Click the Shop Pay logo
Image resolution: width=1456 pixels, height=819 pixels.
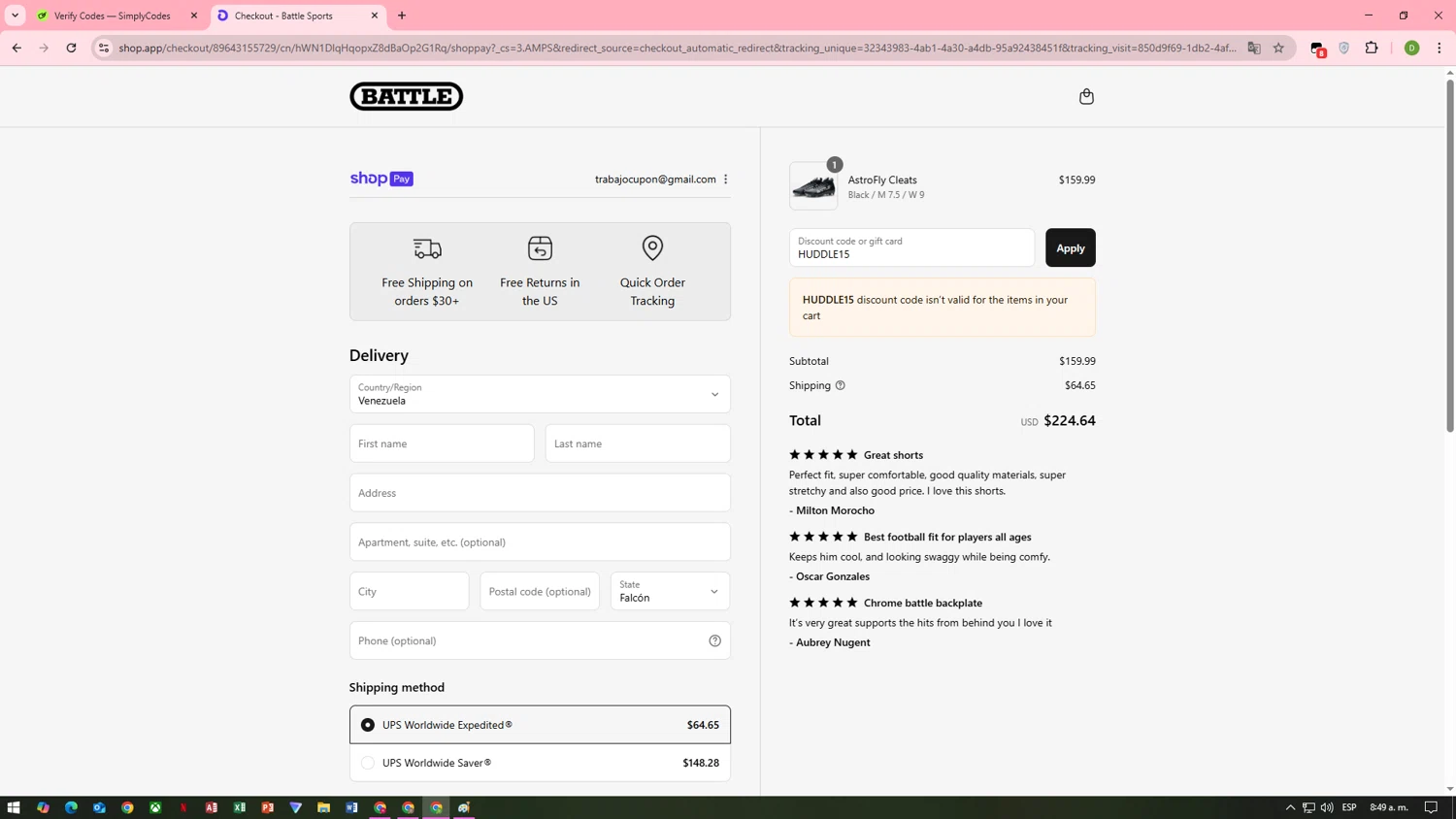[381, 179]
